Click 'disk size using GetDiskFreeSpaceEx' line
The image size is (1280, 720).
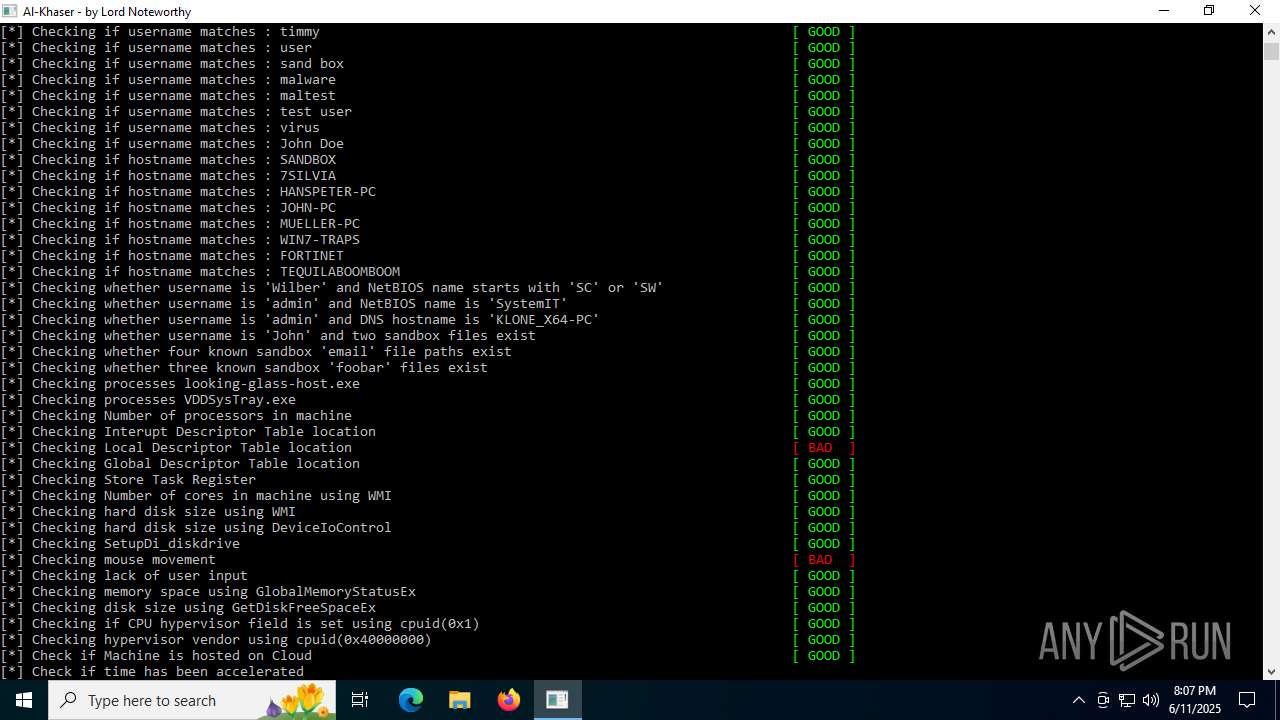pos(188,608)
